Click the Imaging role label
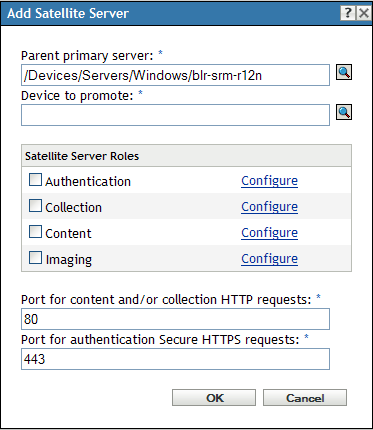Viewport: 373px width, 430px height. click(x=69, y=260)
